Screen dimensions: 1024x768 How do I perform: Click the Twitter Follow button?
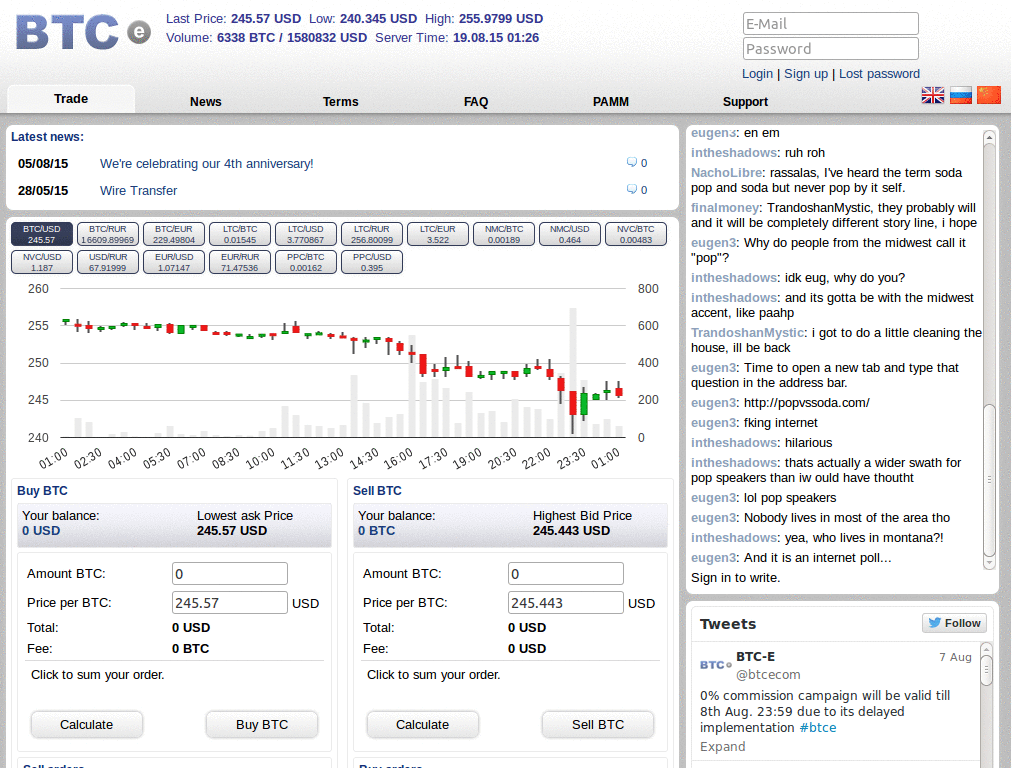pos(954,623)
